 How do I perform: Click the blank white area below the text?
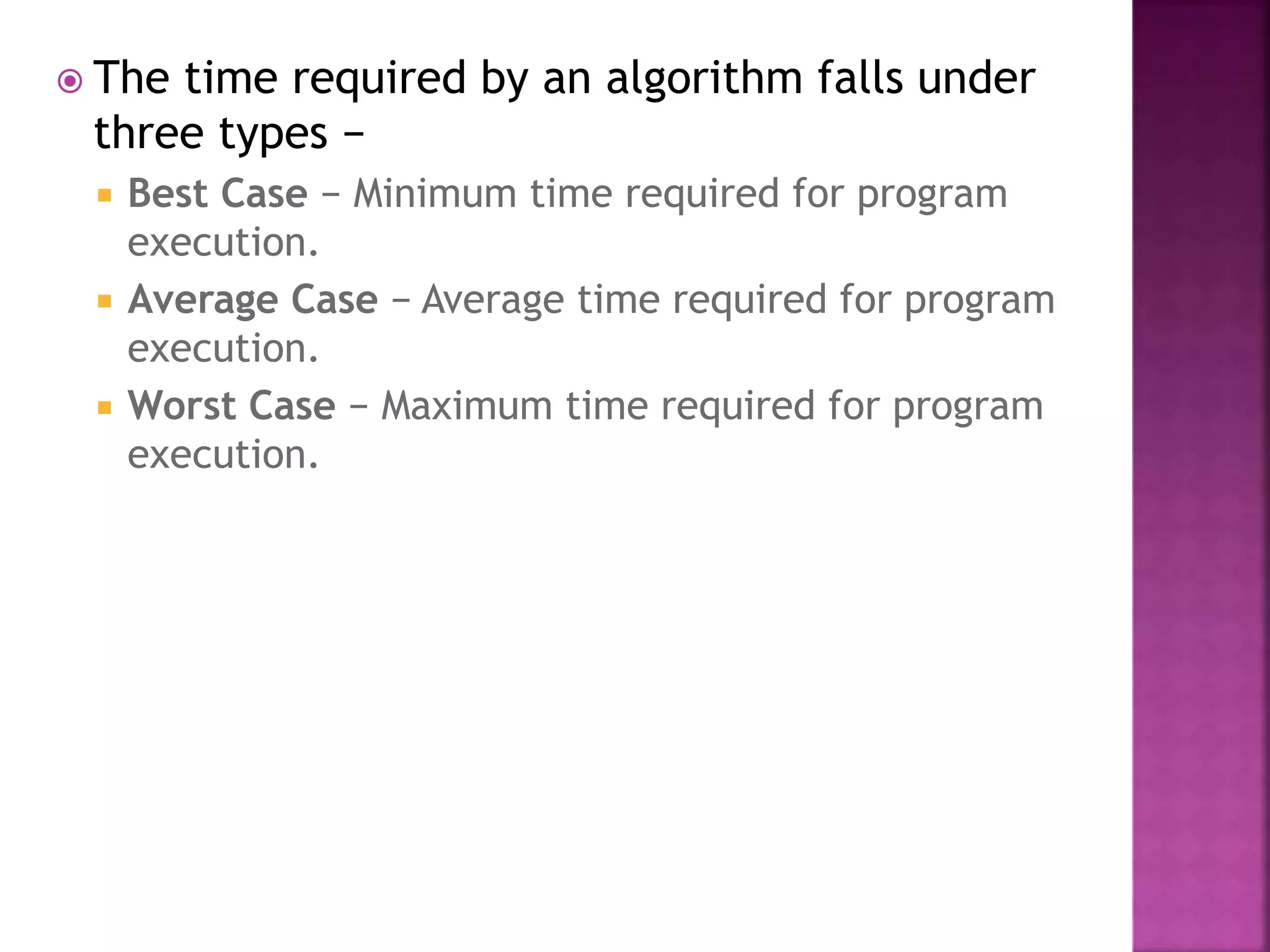pyautogui.click(x=558, y=713)
